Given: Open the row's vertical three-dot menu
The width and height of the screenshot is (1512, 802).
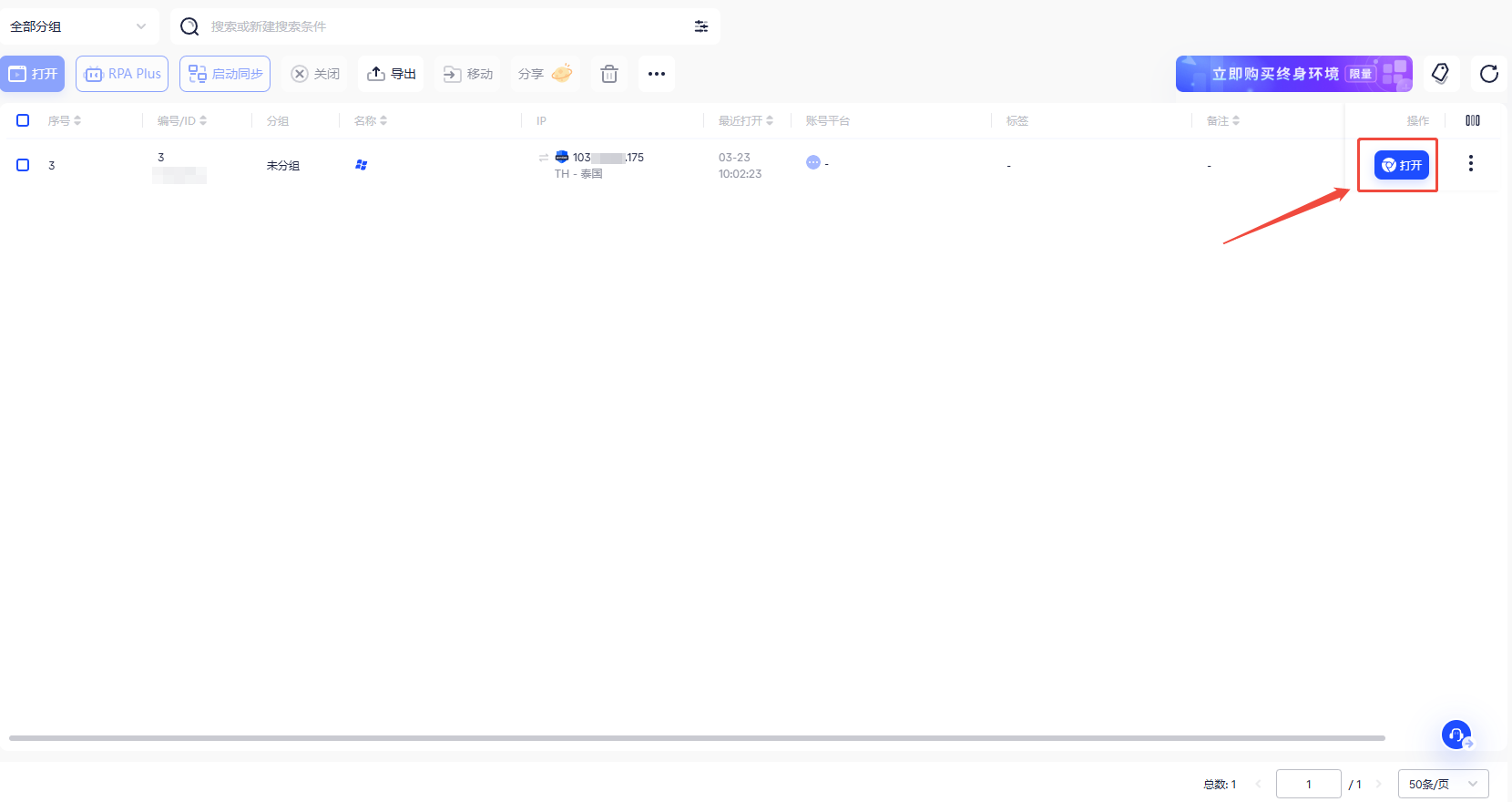Looking at the screenshot, I should [x=1470, y=164].
